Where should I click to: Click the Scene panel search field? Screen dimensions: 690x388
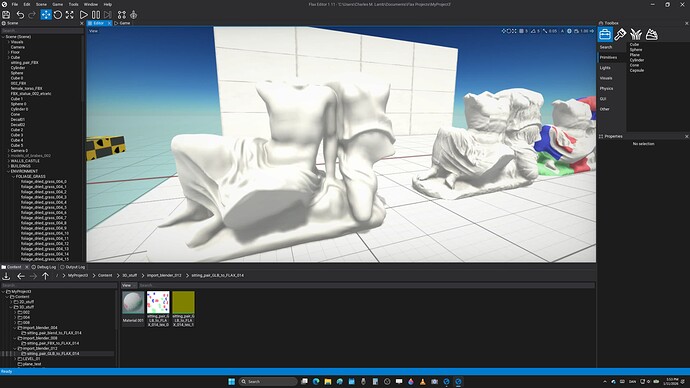pos(42,31)
